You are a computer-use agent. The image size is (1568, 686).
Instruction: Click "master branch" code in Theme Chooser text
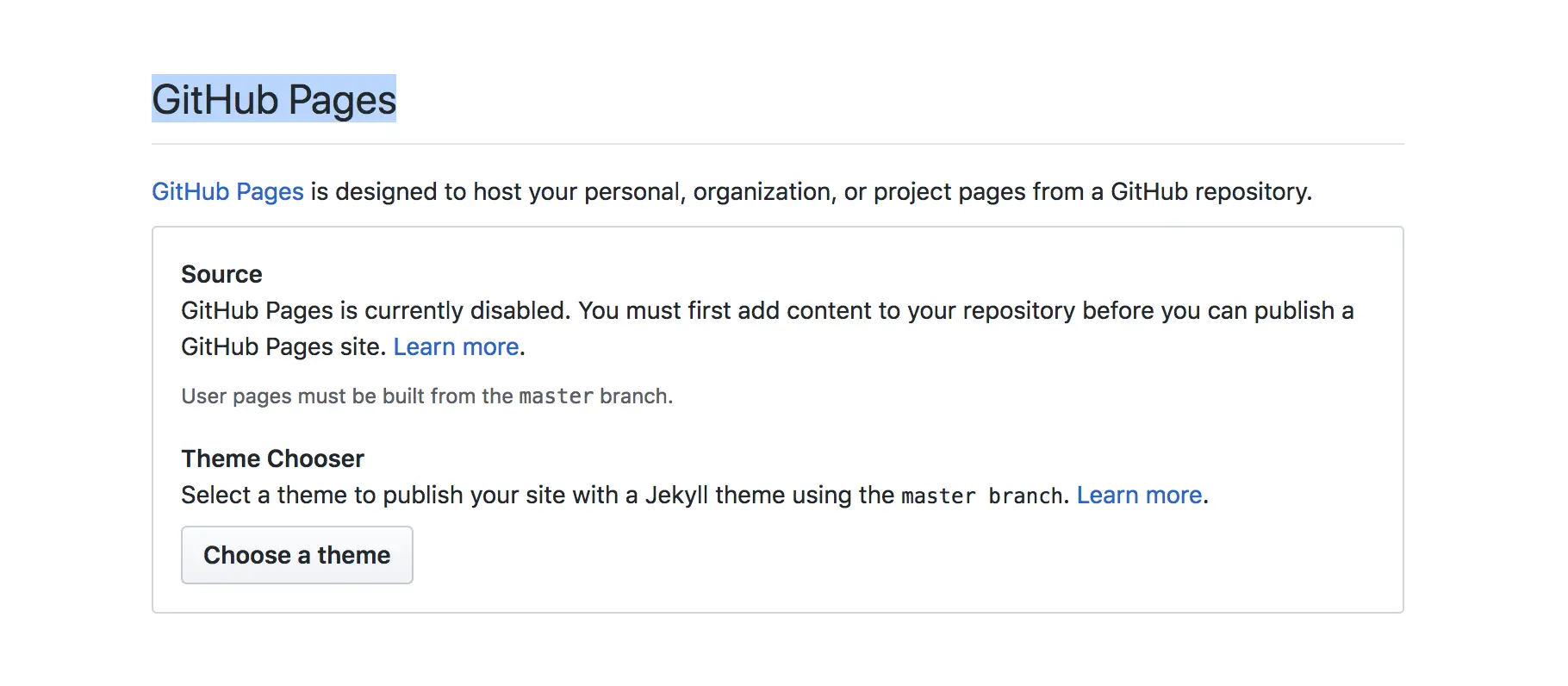(982, 496)
